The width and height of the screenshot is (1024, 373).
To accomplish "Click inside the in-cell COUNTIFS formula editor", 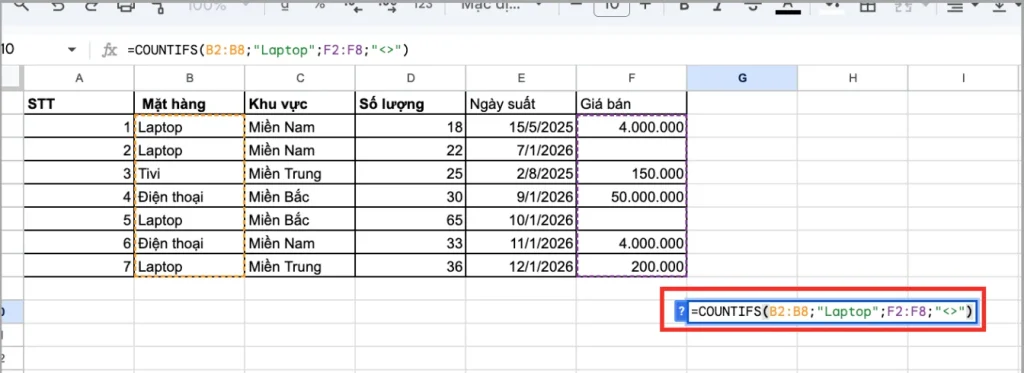I will tap(833, 312).
